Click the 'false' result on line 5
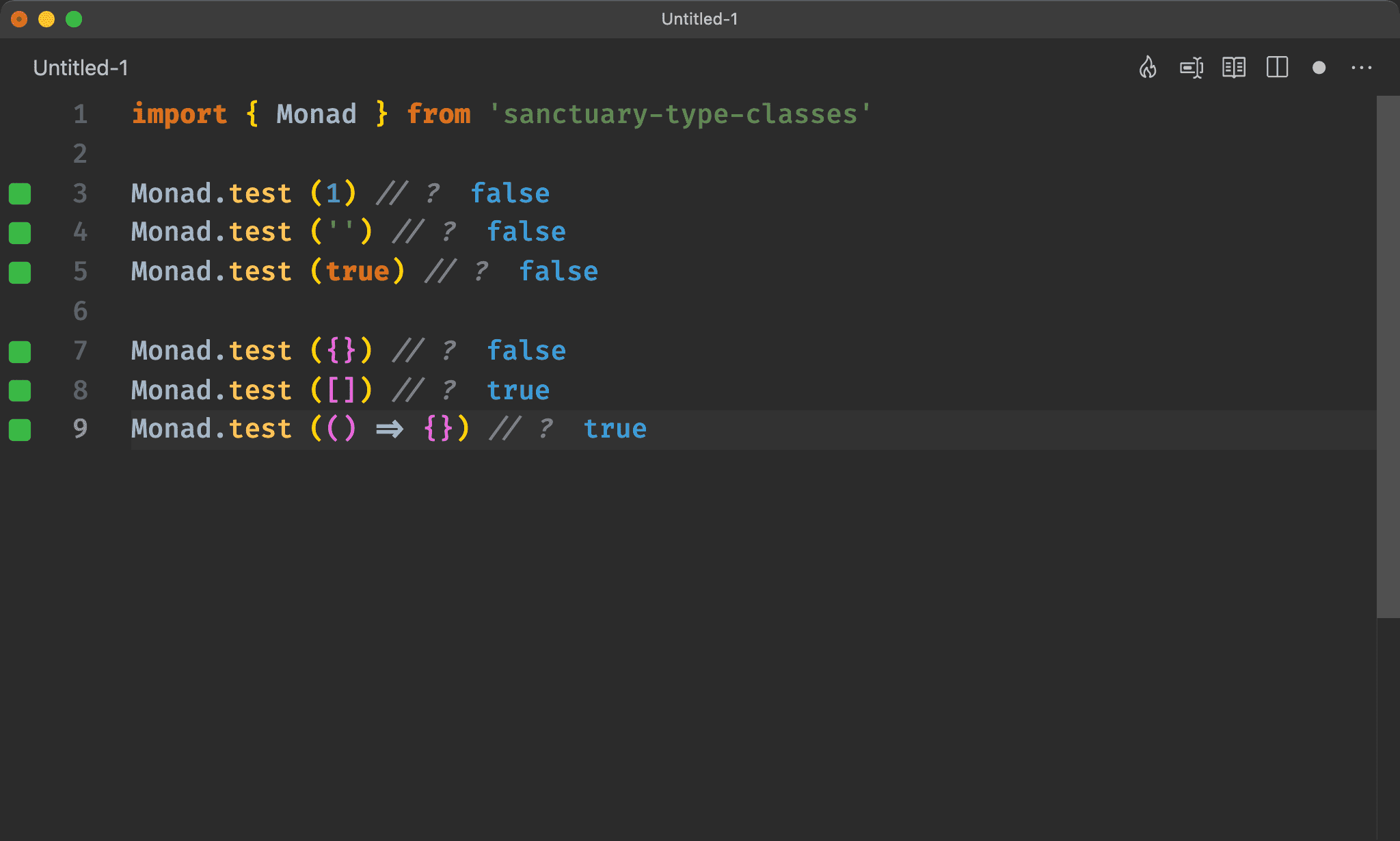Screen dimensions: 1400x841 tap(559, 271)
